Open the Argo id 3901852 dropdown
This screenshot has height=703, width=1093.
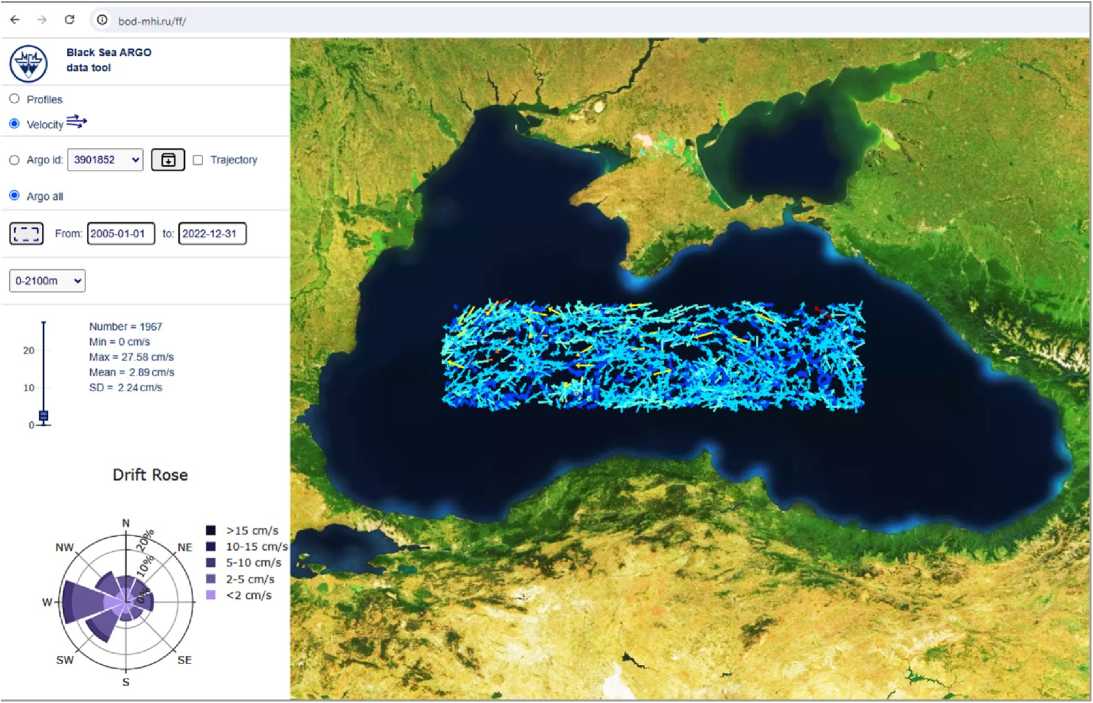105,160
